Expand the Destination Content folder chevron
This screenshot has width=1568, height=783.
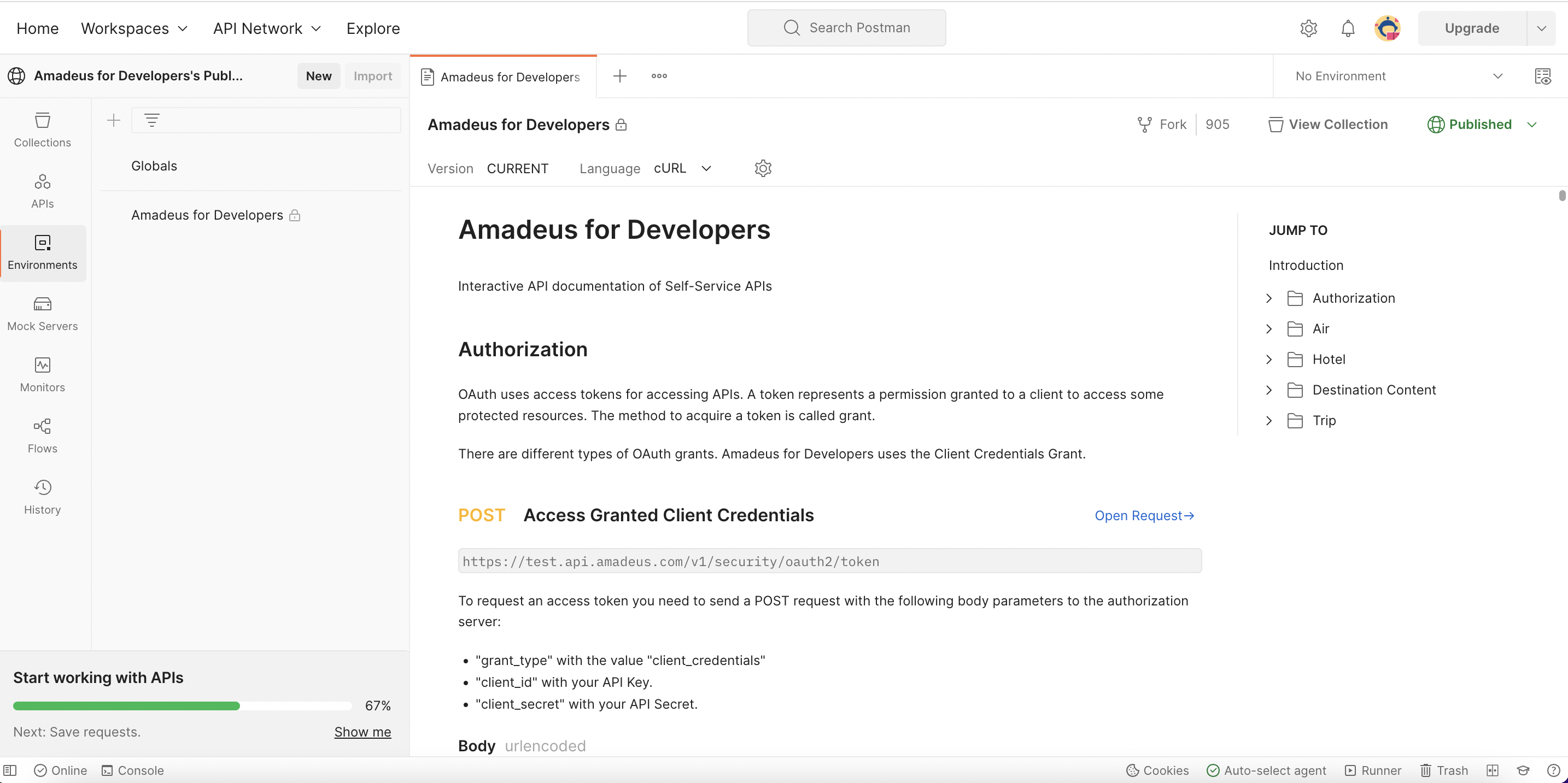click(1268, 390)
